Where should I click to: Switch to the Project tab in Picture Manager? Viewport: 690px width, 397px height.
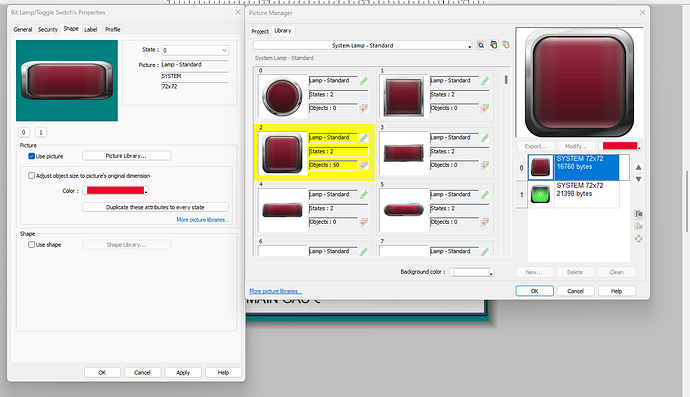(260, 31)
